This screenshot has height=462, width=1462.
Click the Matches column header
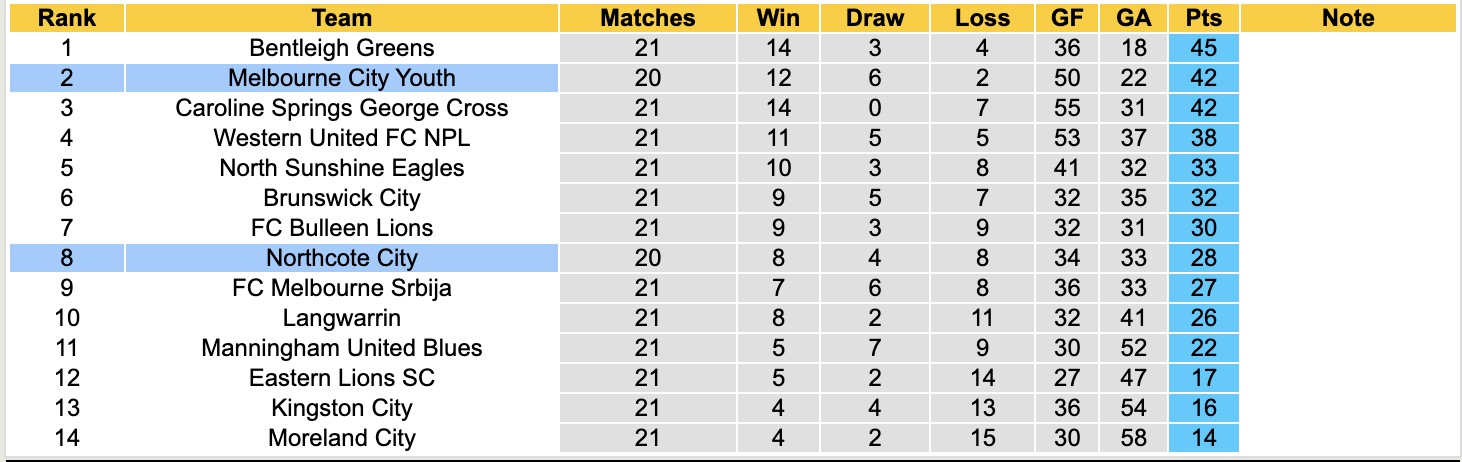[x=647, y=18]
